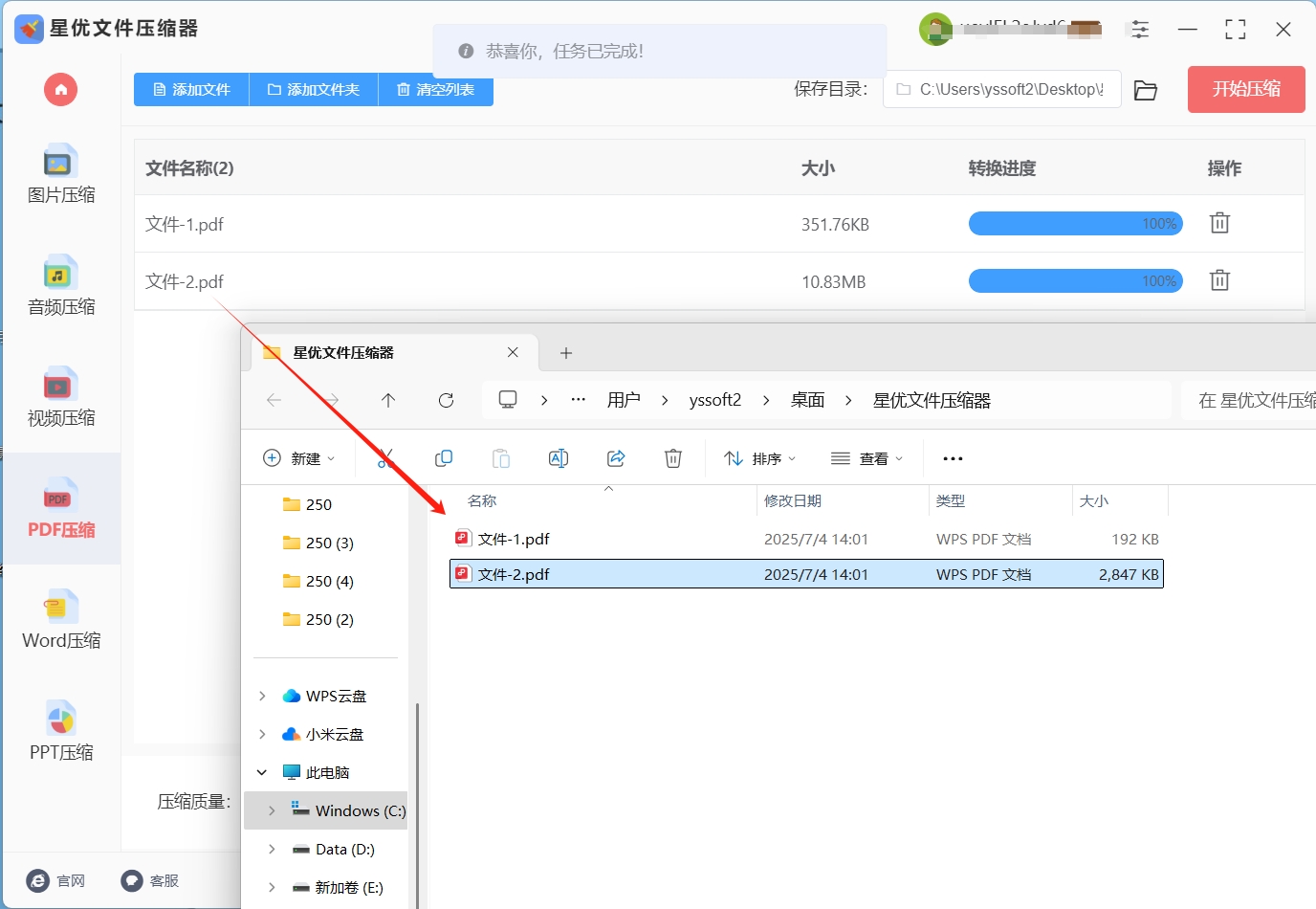Click 清空列表 button
1316x909 pixels.
436,89
